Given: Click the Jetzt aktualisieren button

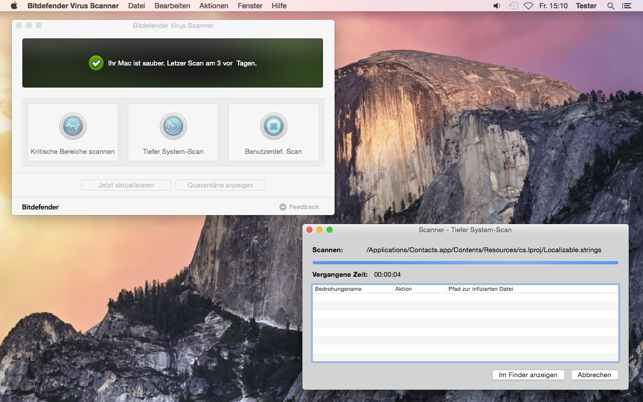Looking at the screenshot, I should [126, 185].
